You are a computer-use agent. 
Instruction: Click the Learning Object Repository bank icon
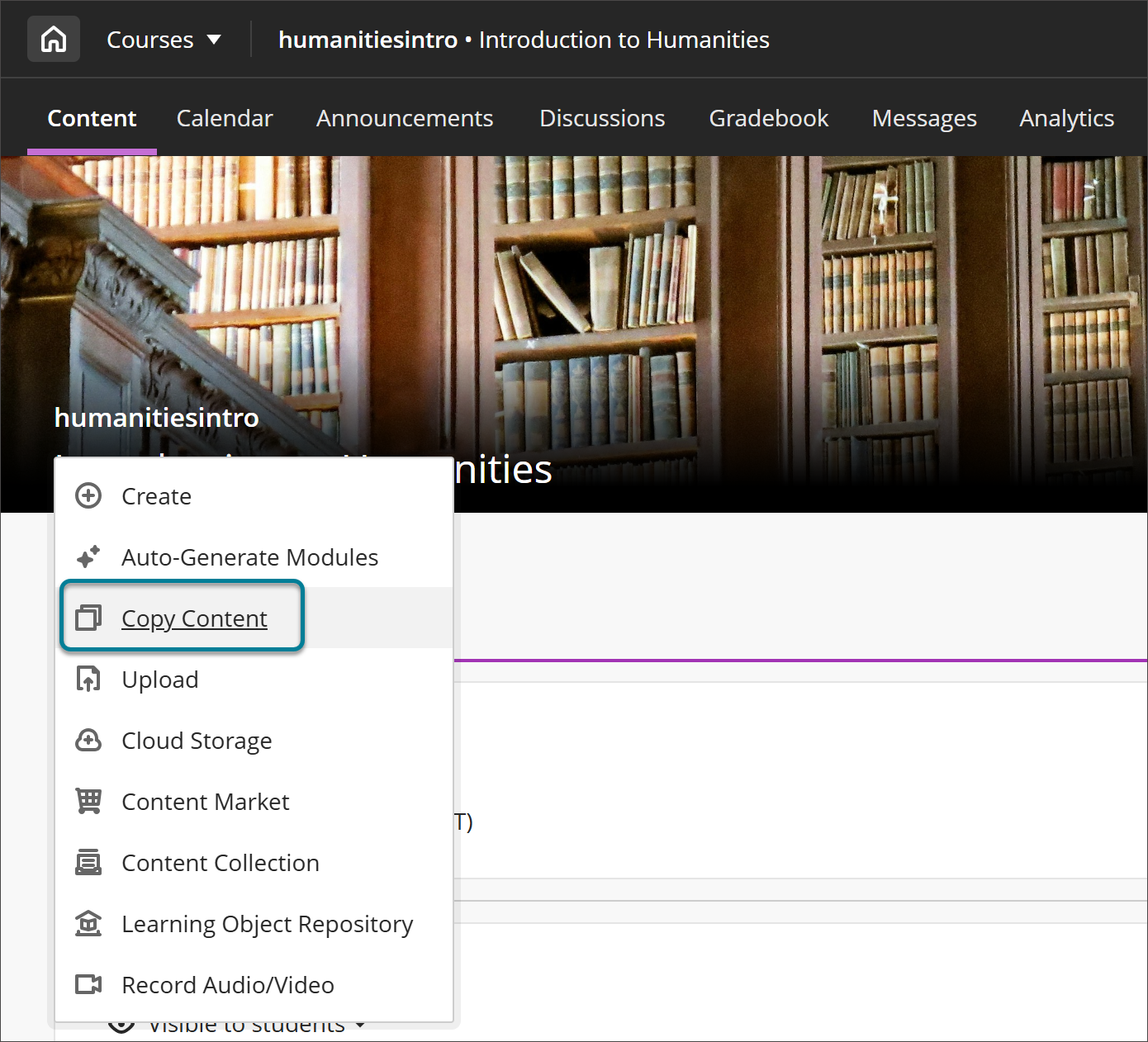click(x=88, y=923)
